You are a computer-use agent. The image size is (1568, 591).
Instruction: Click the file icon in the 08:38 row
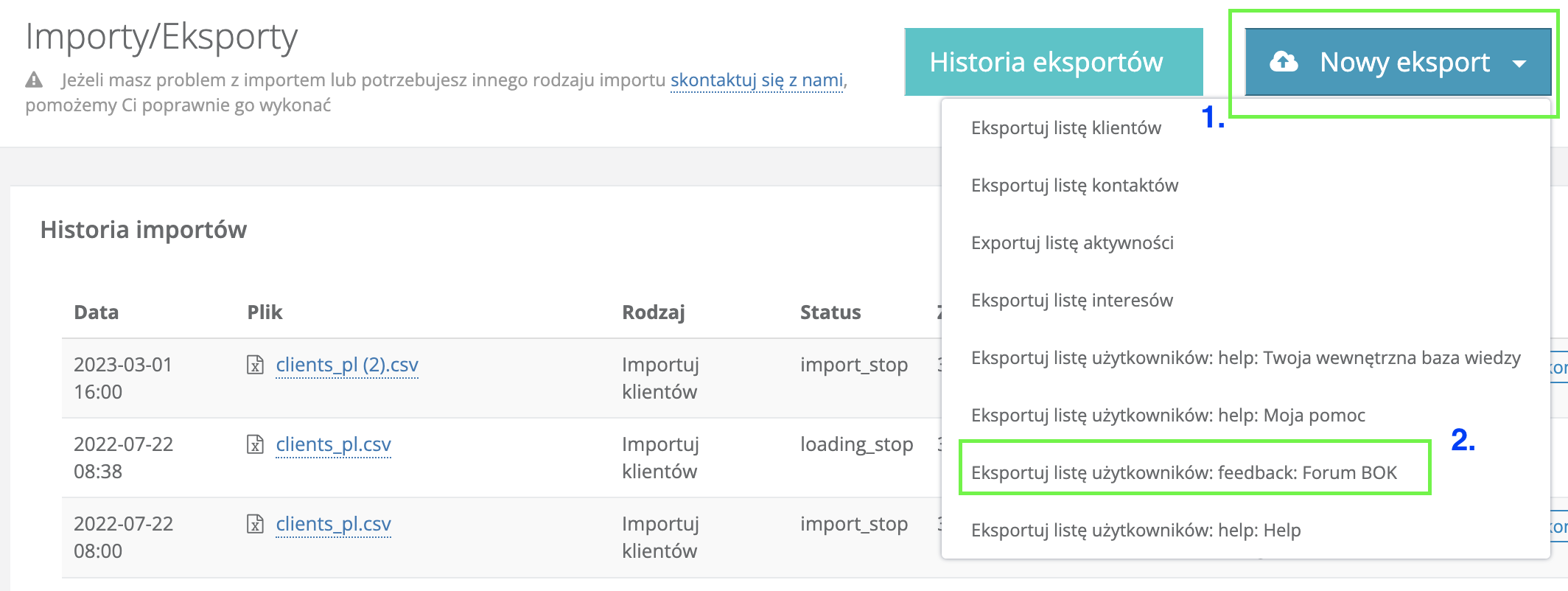pos(255,444)
